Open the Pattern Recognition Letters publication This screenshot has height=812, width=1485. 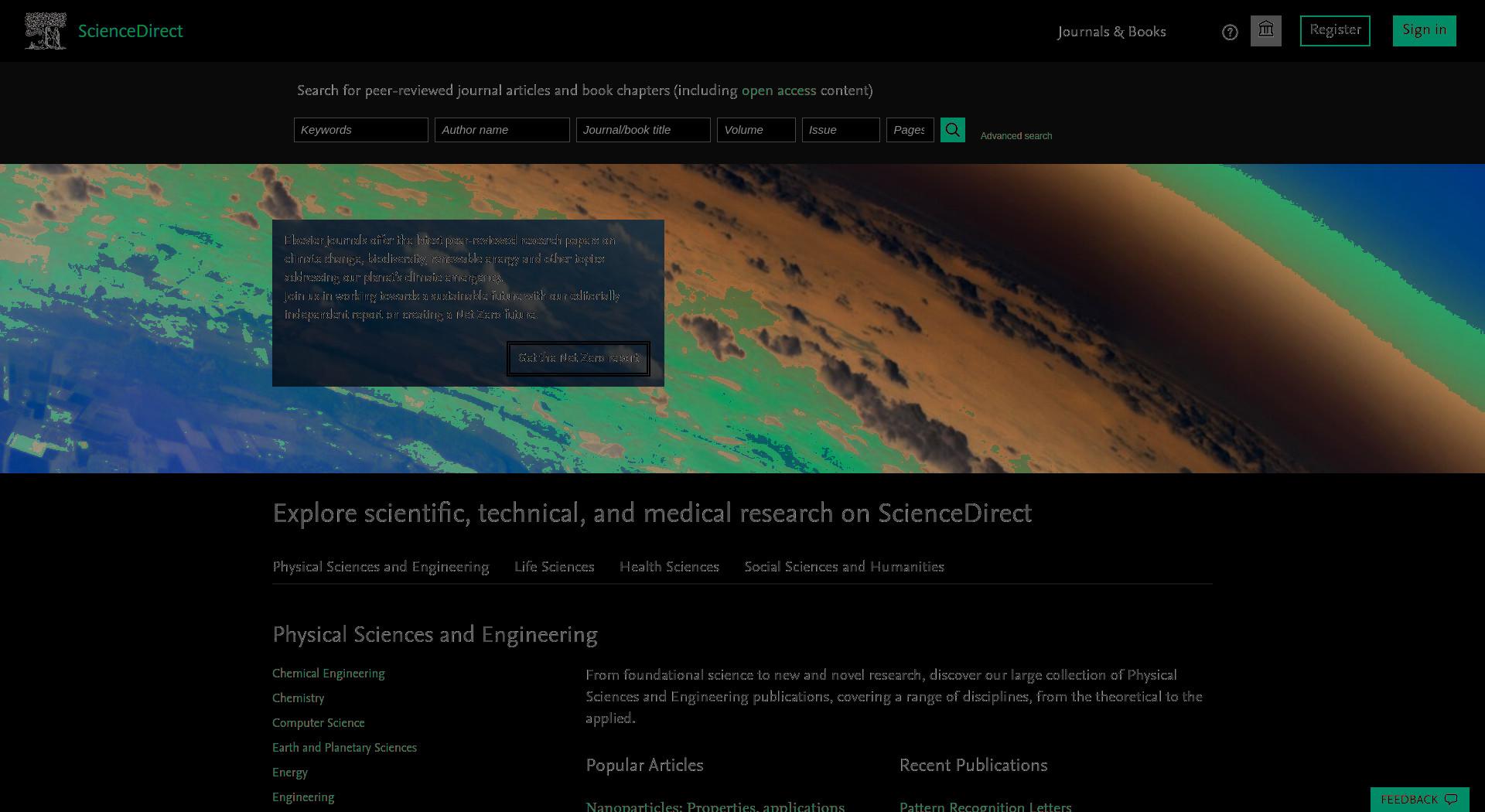click(x=985, y=806)
